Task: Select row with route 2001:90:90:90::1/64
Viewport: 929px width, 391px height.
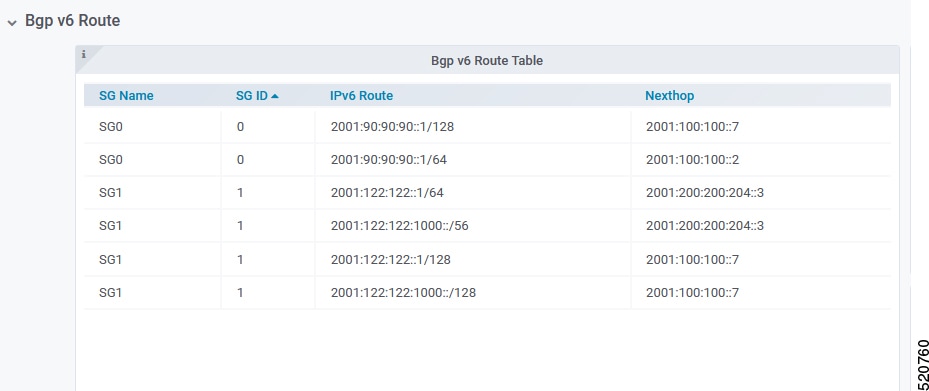Action: [x=487, y=159]
